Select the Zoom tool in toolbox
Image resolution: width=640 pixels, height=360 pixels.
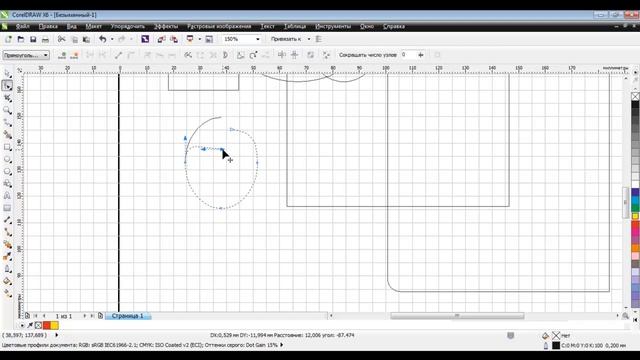pos(7,110)
